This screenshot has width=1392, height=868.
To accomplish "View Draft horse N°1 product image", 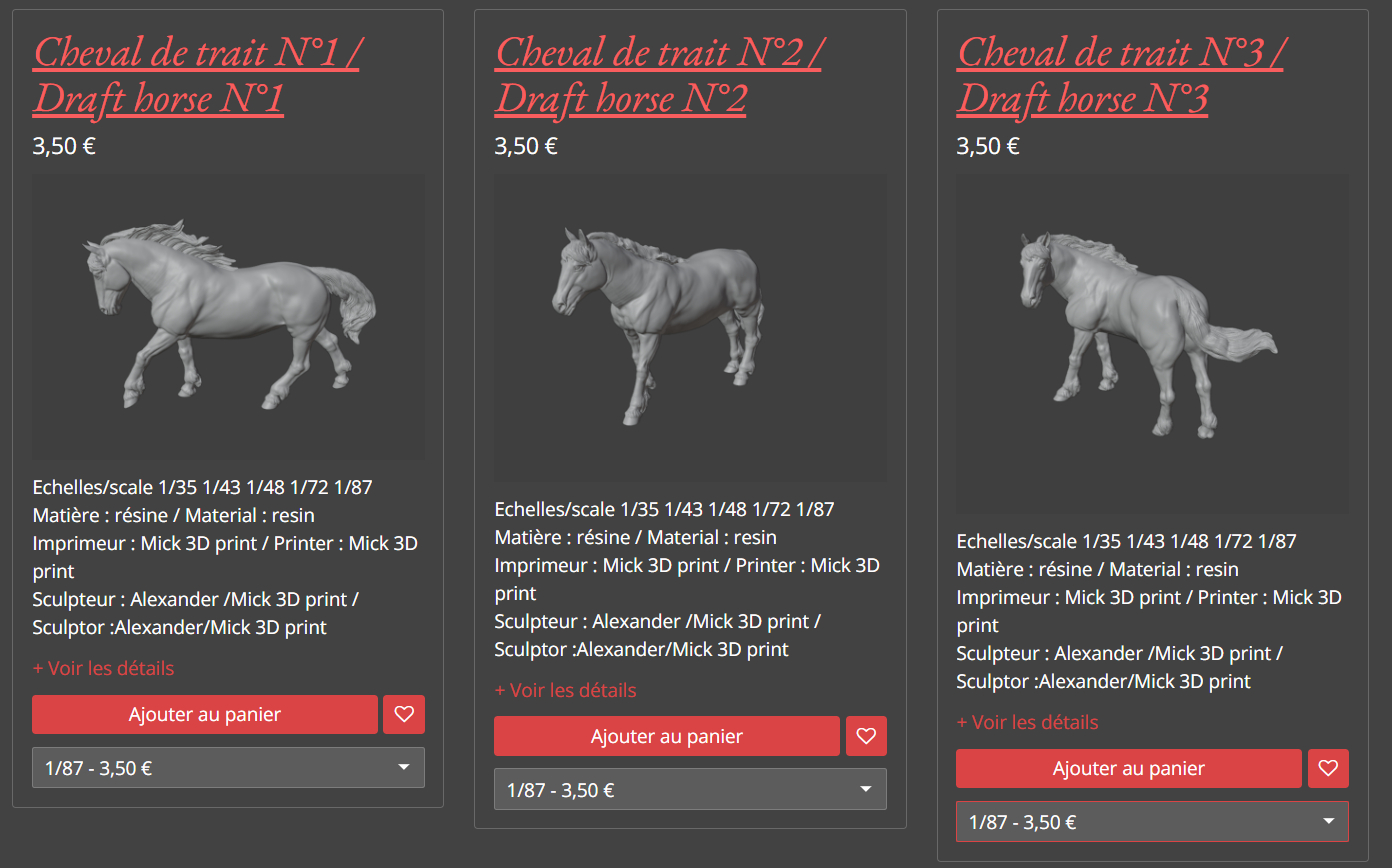I will 229,318.
